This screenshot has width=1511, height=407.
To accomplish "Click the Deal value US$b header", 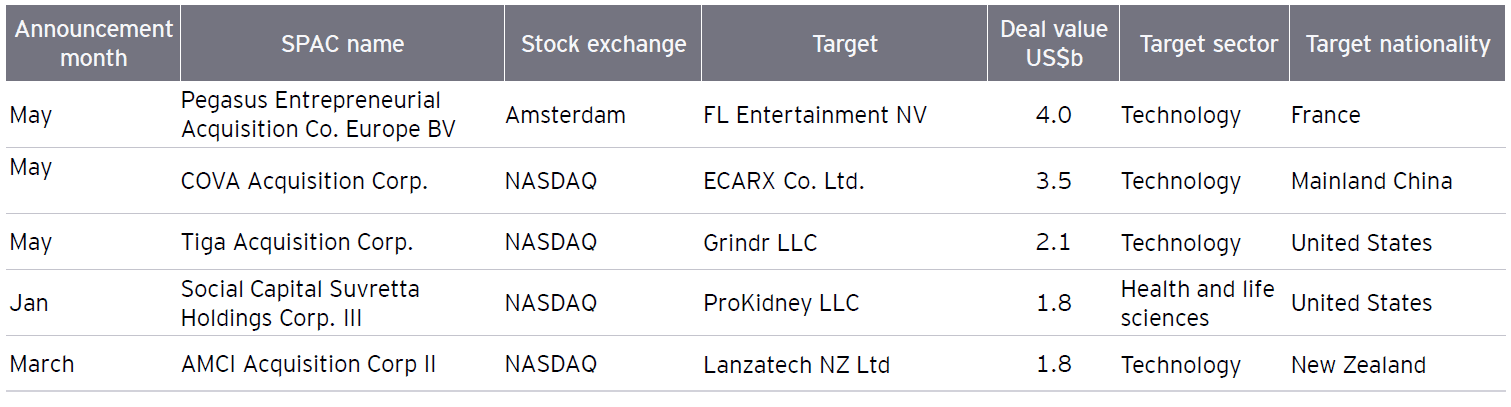I will coord(1053,43).
